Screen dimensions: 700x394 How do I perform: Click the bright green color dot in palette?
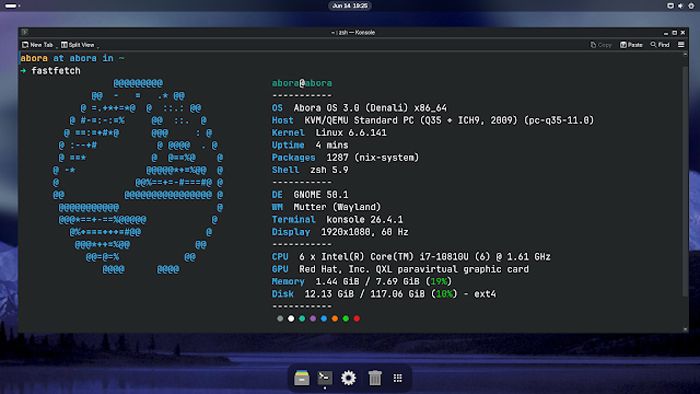pos(346,319)
